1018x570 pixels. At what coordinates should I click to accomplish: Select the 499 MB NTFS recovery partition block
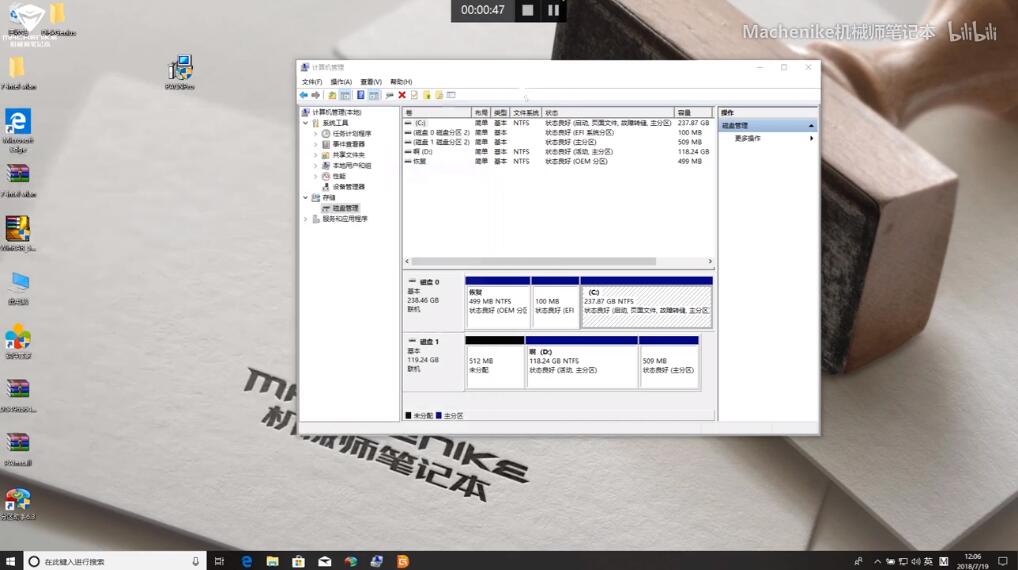coord(497,302)
